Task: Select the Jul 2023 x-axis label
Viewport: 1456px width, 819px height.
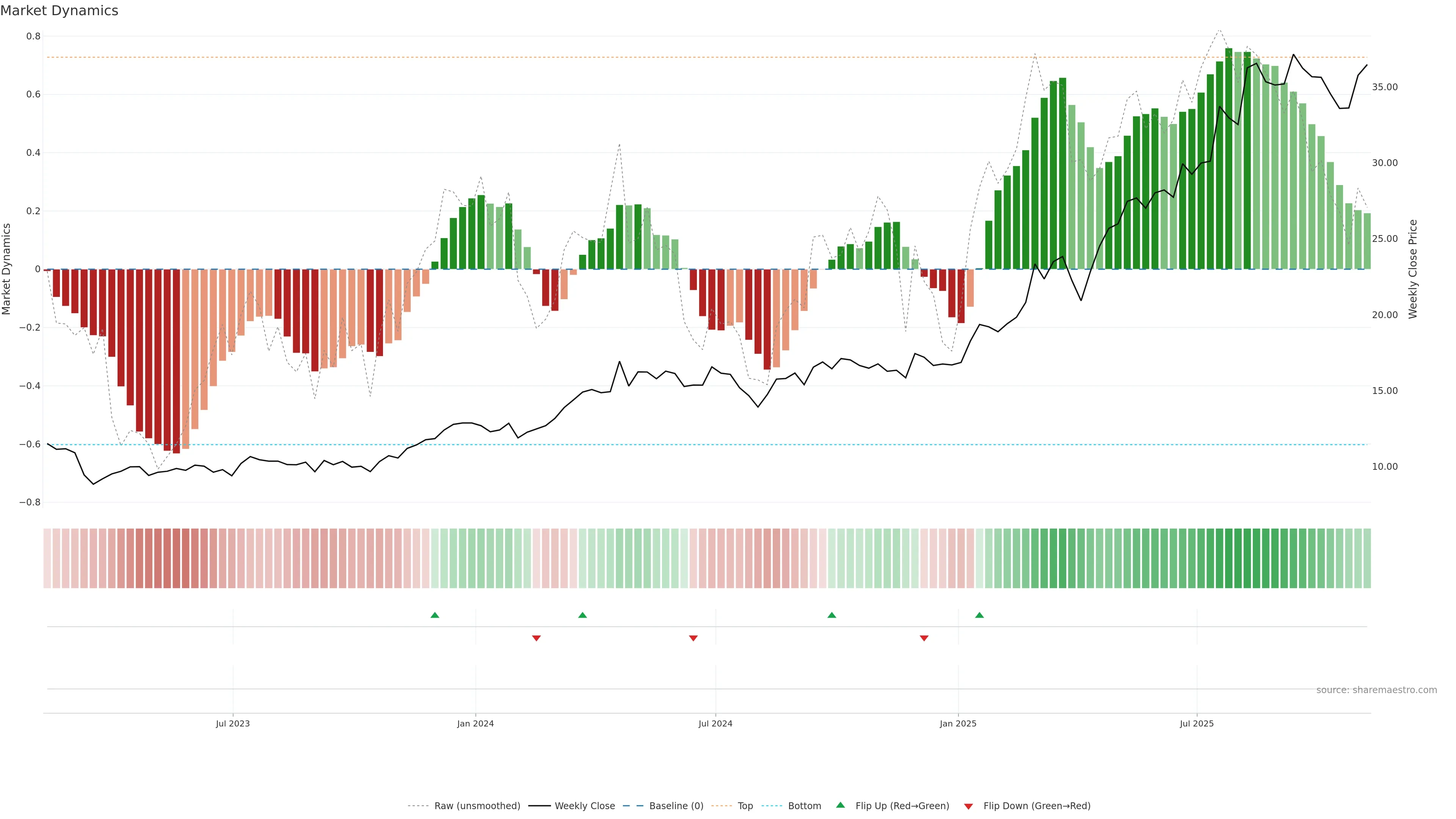Action: 232,723
